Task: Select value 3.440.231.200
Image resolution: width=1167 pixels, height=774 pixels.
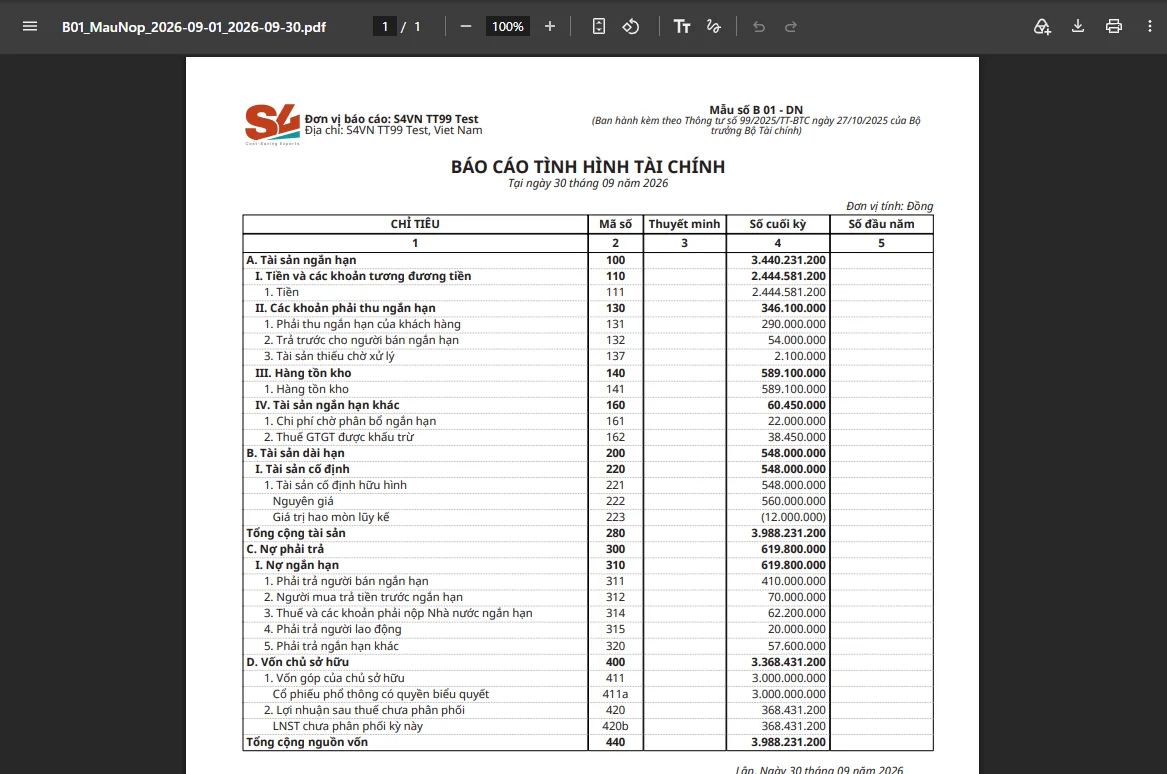Action: [788, 260]
